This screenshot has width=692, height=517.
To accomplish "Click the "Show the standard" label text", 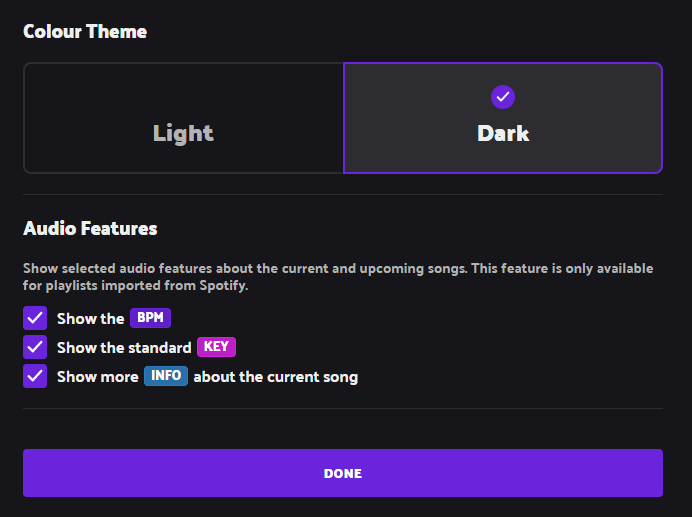I will pos(124,348).
